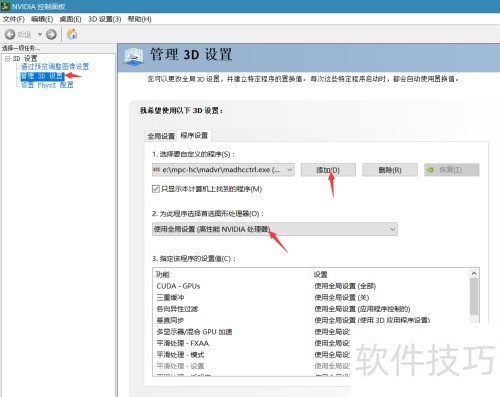Screen dimensions: 500x397
Task: Open the 文件(F) menu
Action: (x=14, y=19)
